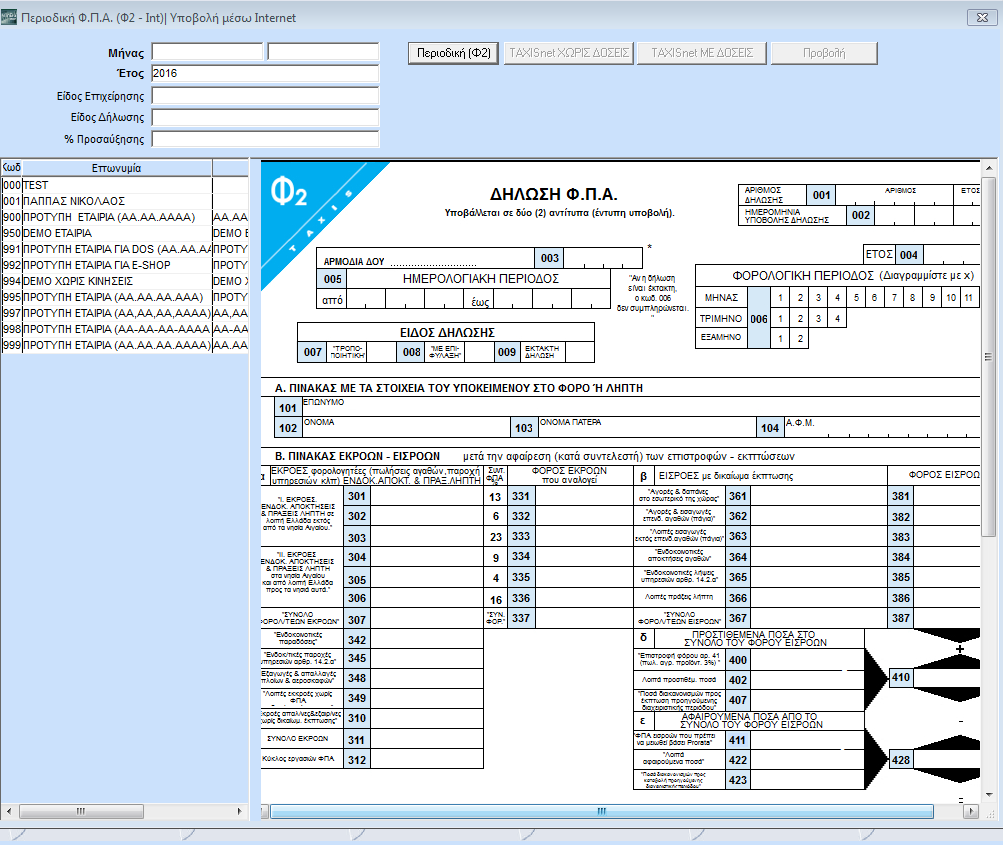Image resolution: width=1003 pixels, height=845 pixels.
Task: Click the form preview scroll right arrow
Action: pos(971,811)
